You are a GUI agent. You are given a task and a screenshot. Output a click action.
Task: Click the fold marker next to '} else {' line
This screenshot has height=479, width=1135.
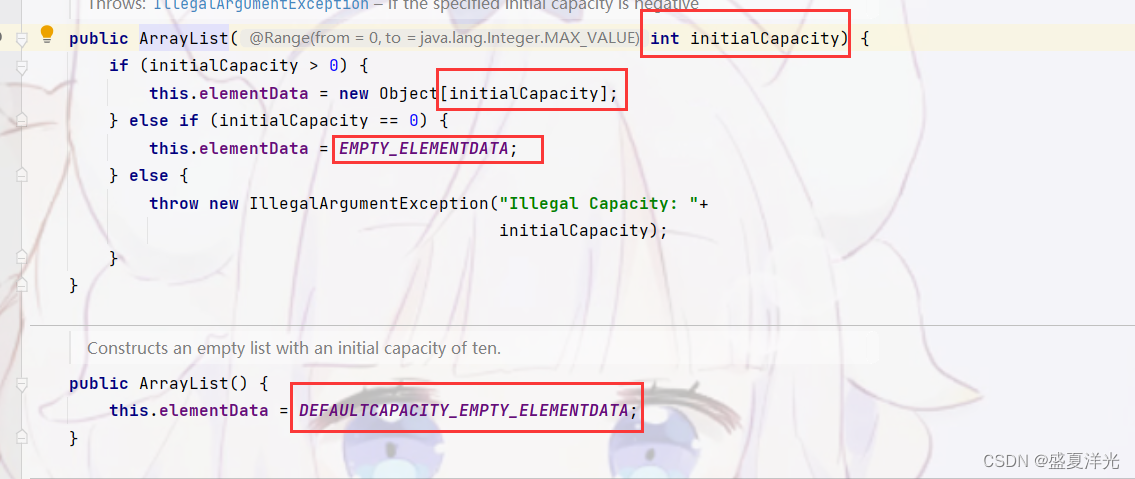click(22, 175)
